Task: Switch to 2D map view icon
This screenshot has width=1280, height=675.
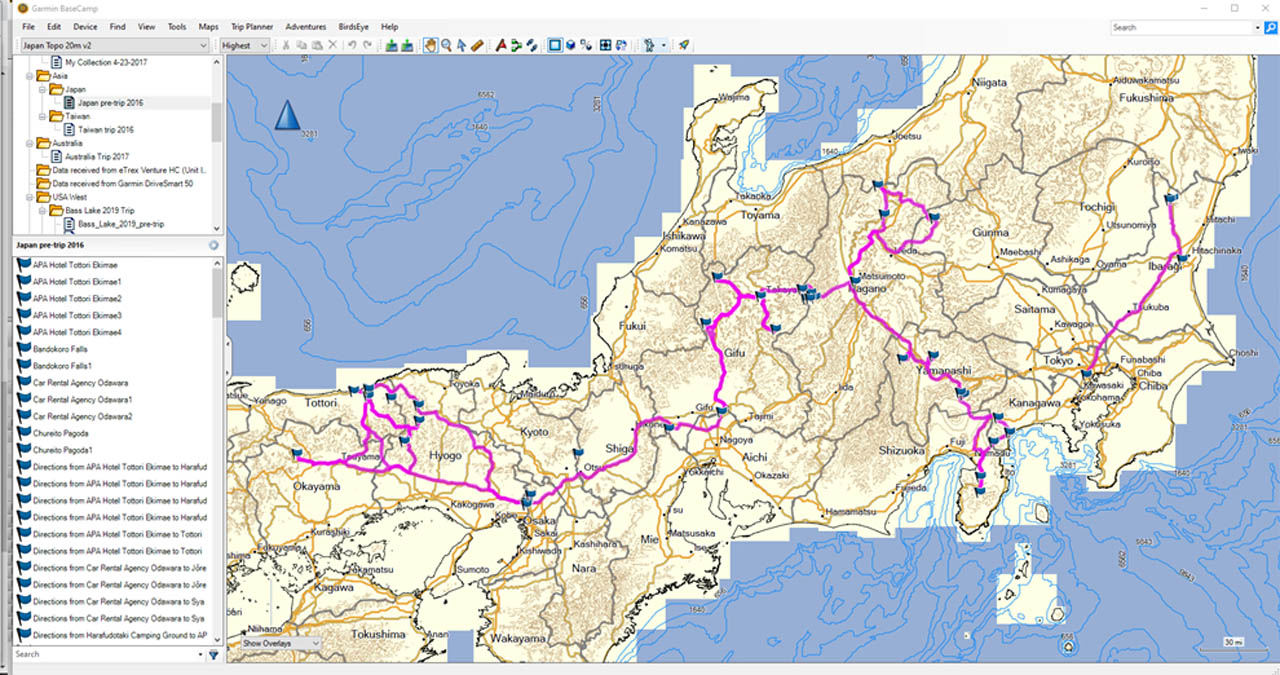Action: (555, 45)
